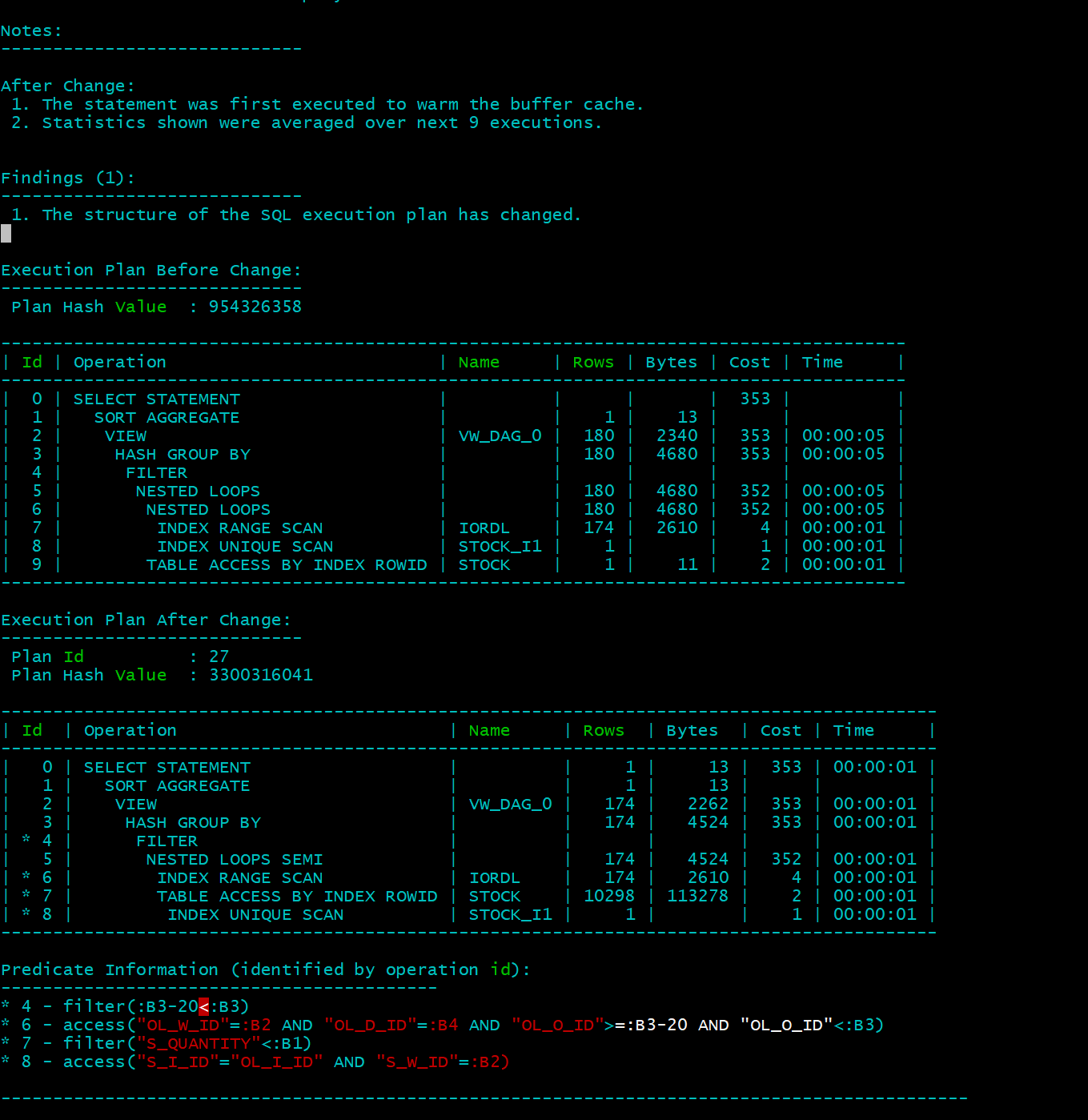Screen dimensions: 1088x1120
Task: Click 'INDEX RANGE SCAN' in the After plan
Action: [240, 878]
